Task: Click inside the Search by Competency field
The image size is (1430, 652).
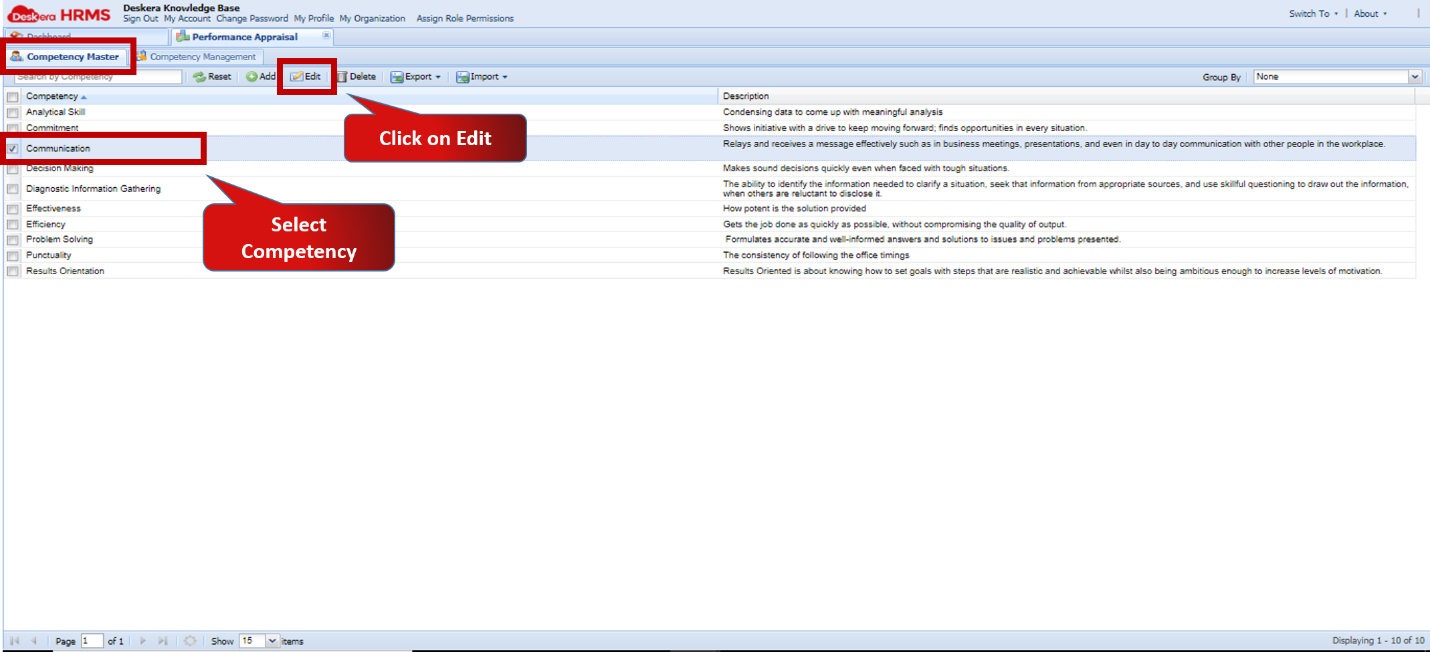Action: [x=95, y=76]
